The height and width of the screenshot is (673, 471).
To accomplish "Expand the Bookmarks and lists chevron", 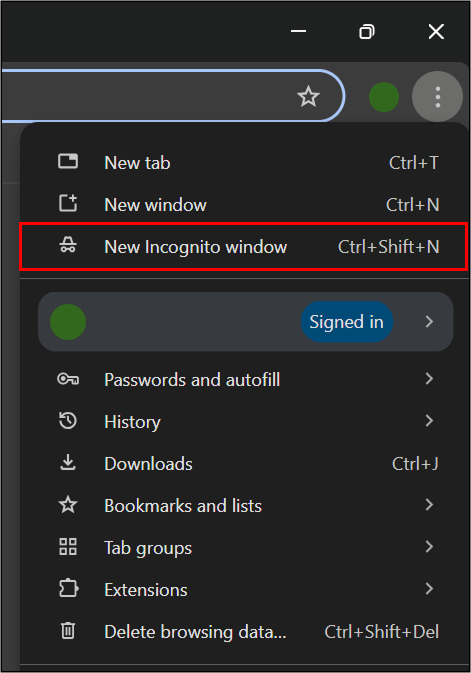I will coord(429,504).
